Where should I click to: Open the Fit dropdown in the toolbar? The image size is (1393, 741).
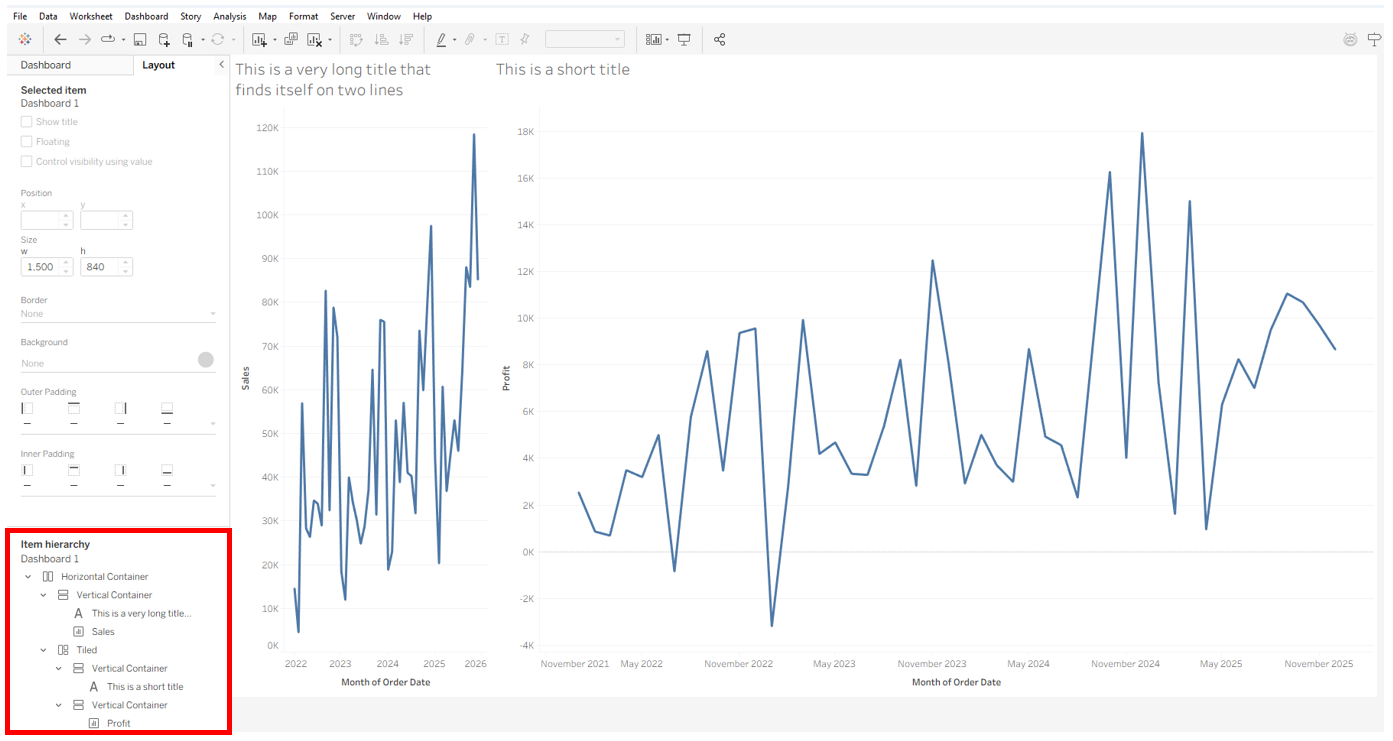(x=584, y=39)
